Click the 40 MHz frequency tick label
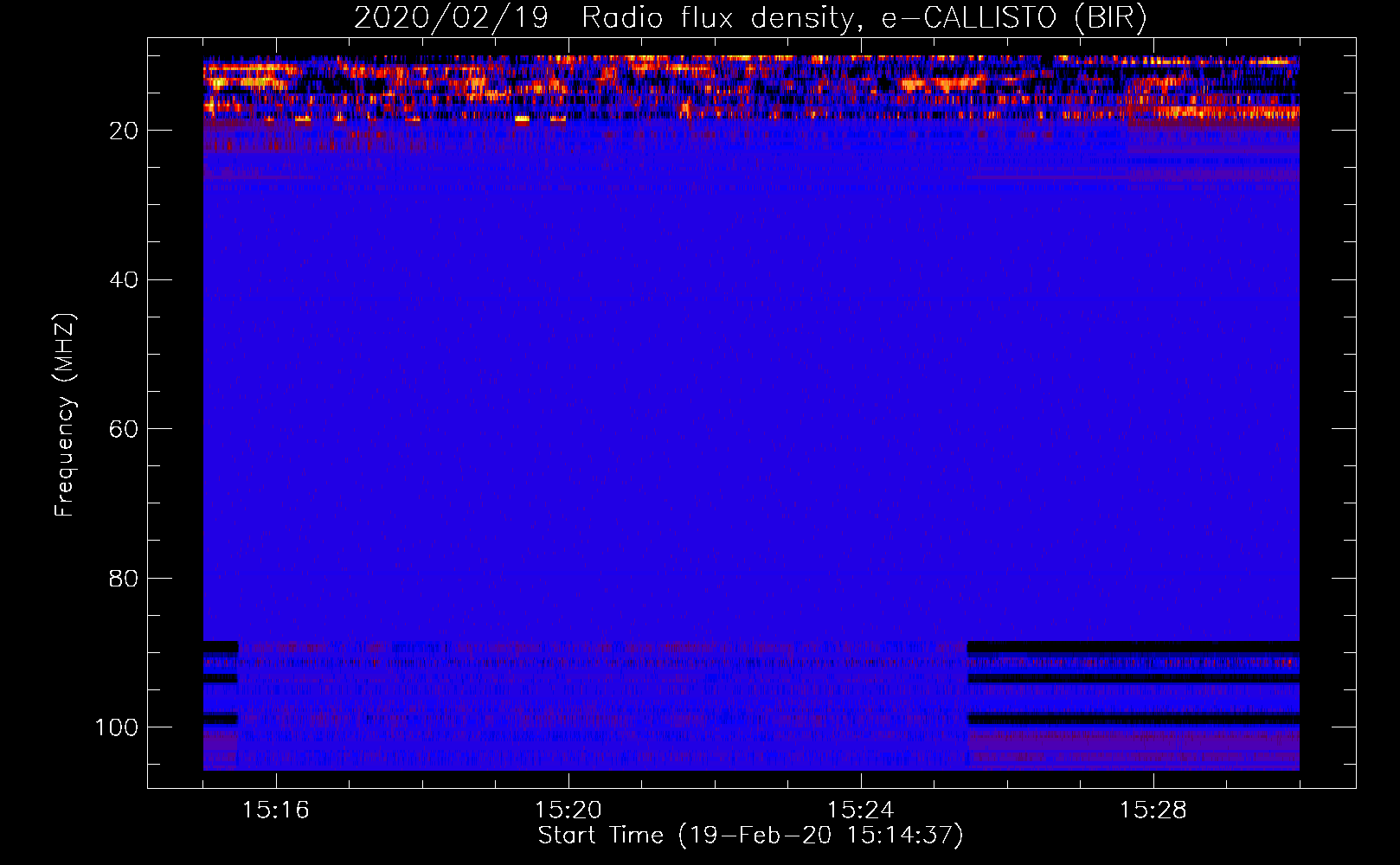The width and height of the screenshot is (1400, 865). 124,280
